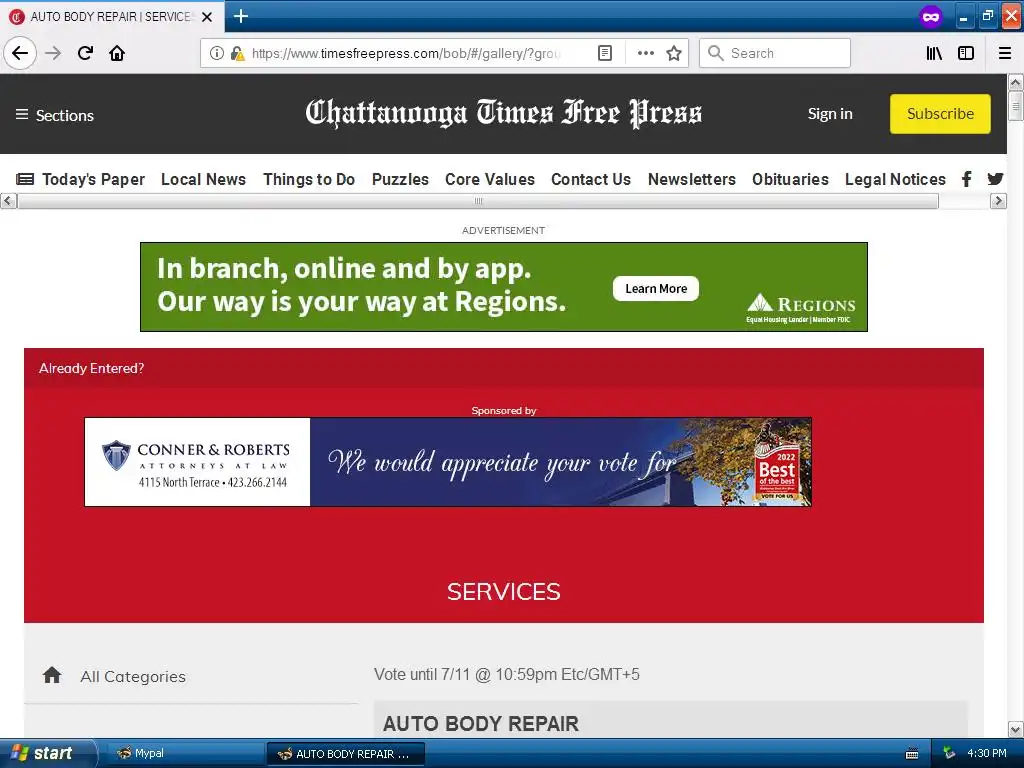Screen dimensions: 1024x768
Task: Open Puzzles section
Action: [x=400, y=179]
